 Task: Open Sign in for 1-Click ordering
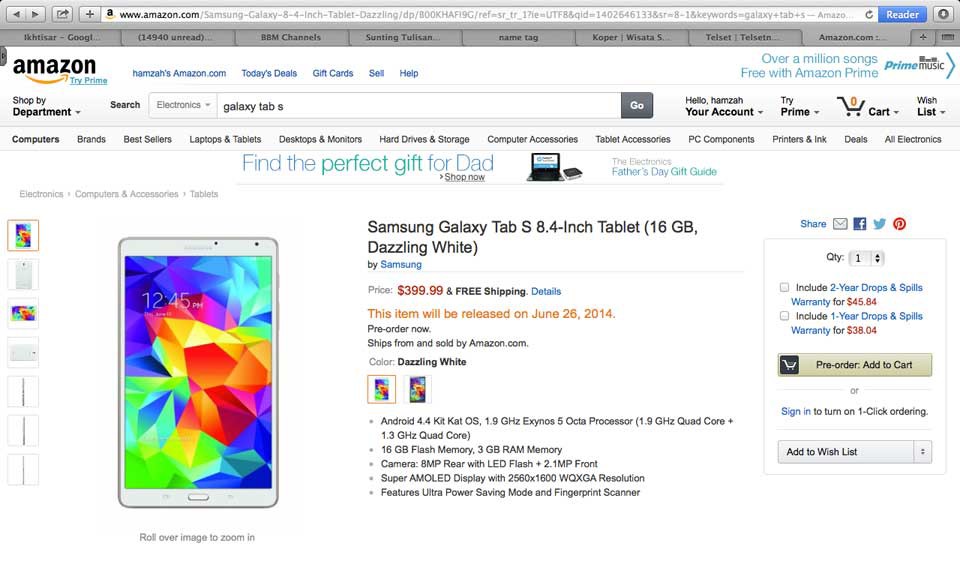pos(794,411)
